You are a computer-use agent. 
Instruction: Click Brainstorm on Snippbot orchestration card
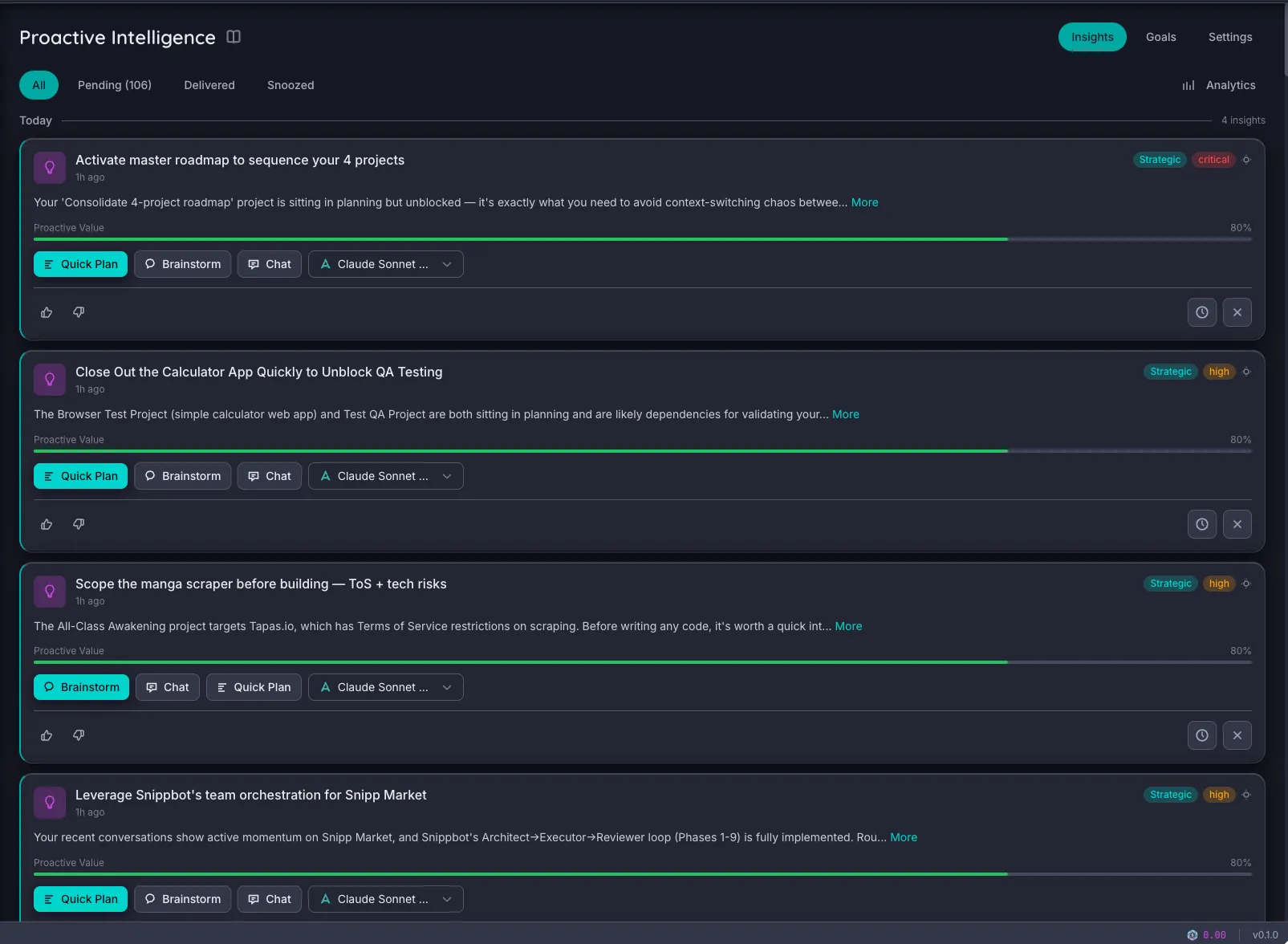click(x=182, y=899)
